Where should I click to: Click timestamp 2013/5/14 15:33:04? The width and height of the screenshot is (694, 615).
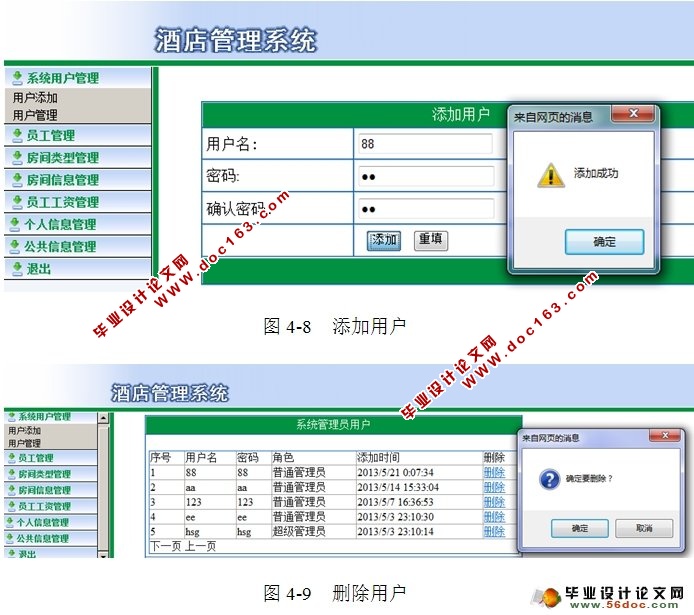point(398,487)
